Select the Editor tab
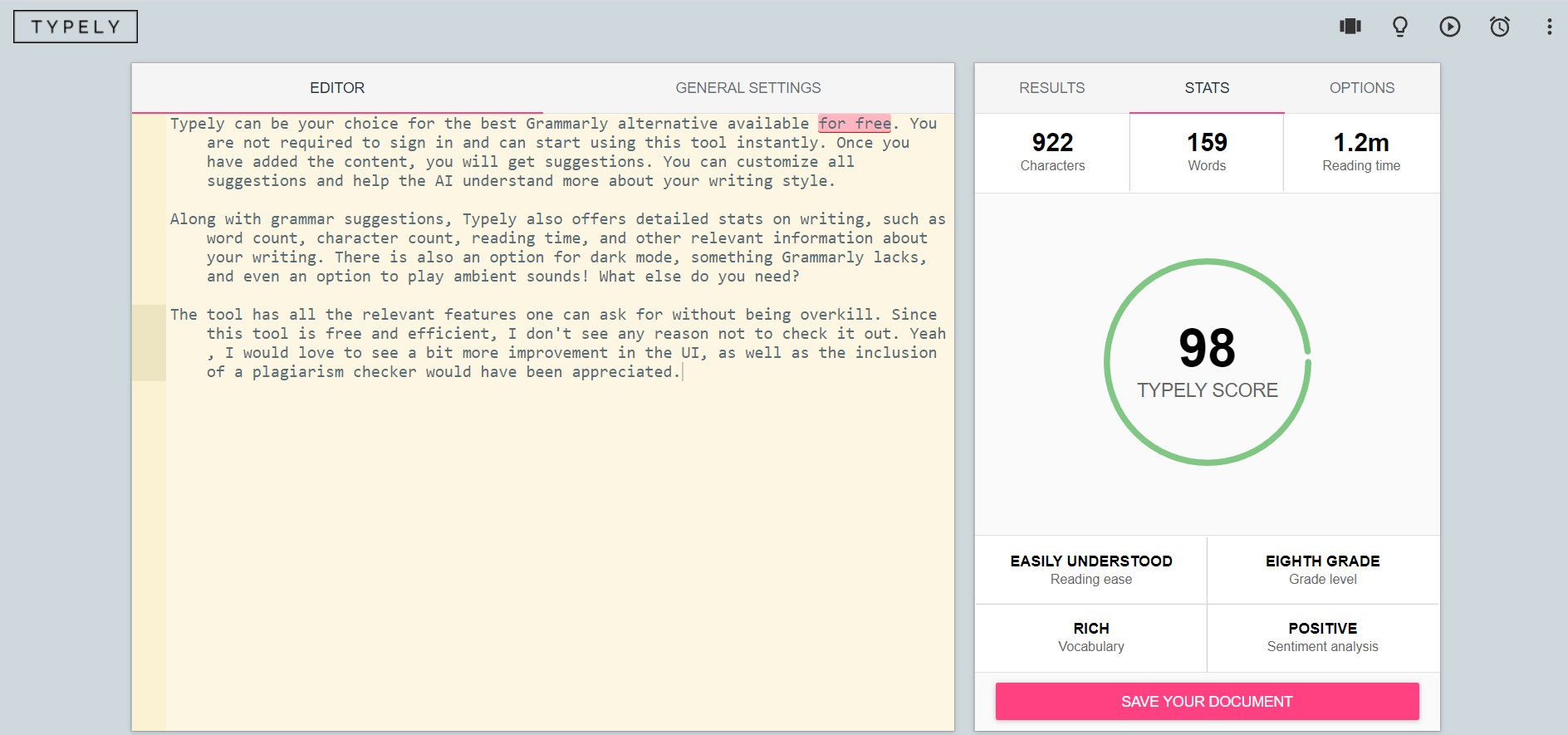The height and width of the screenshot is (735, 1568). [337, 88]
